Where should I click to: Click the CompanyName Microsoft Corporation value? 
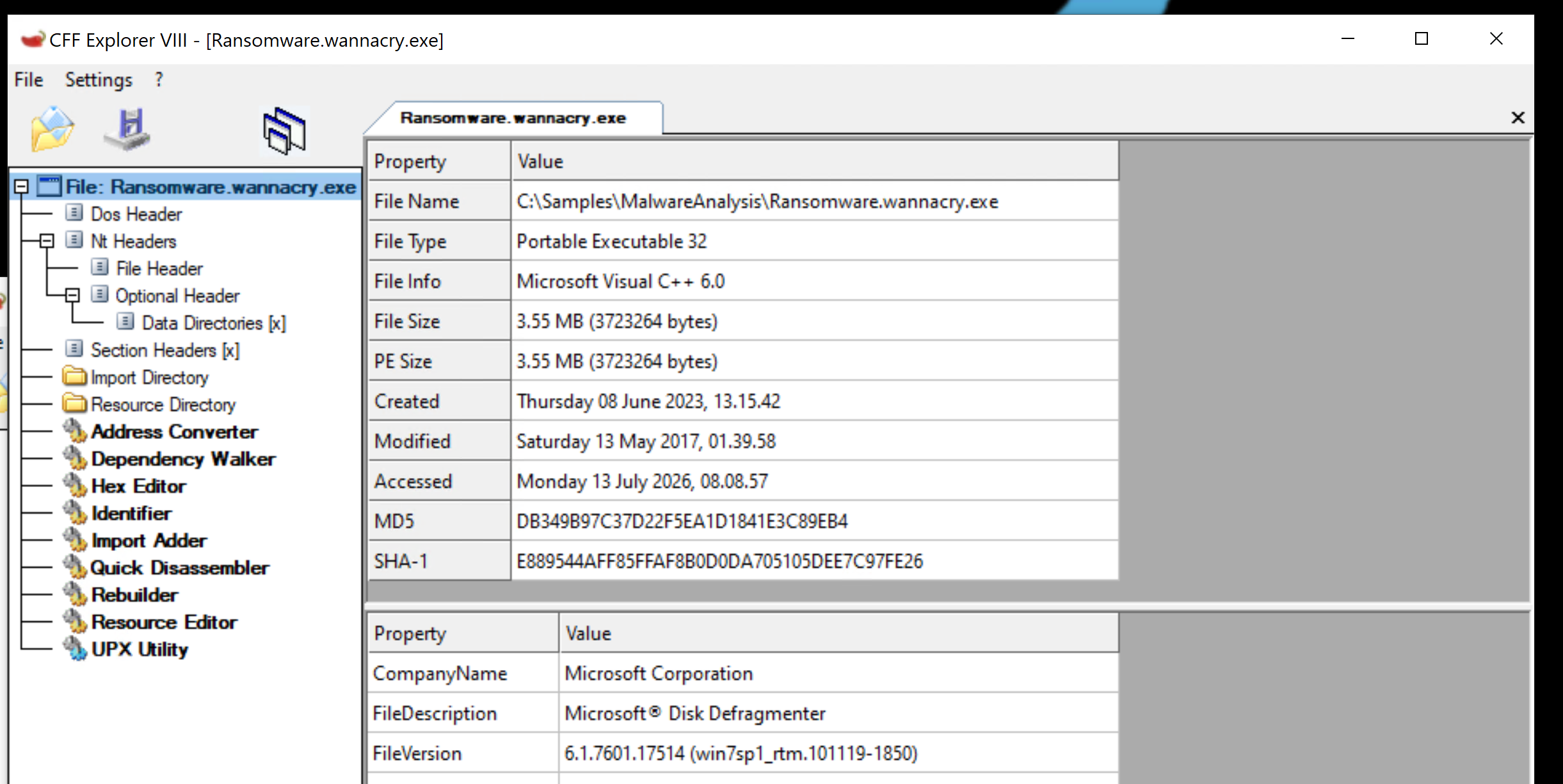point(838,673)
